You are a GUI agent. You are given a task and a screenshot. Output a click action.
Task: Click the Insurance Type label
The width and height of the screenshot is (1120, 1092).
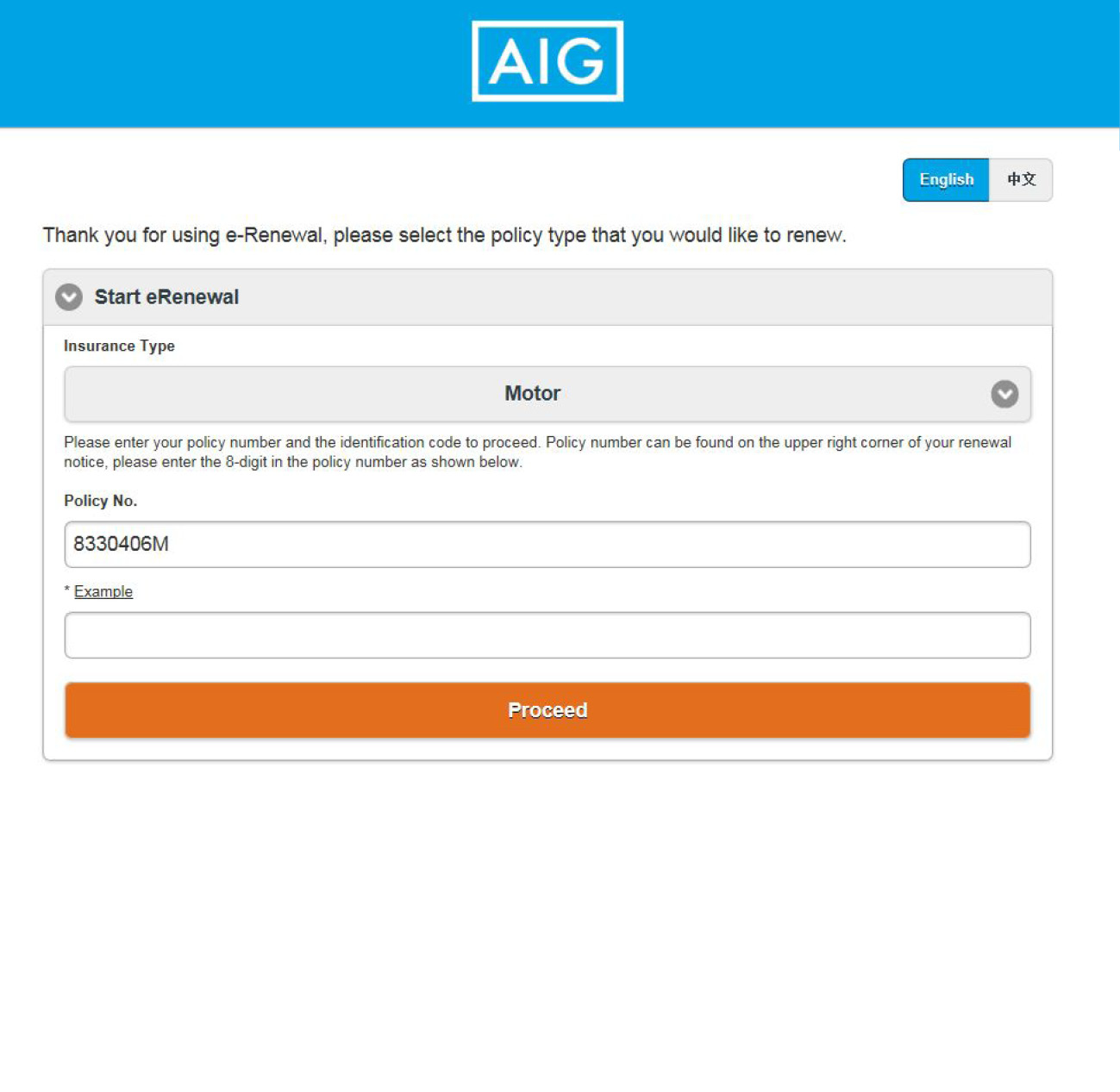coord(119,346)
